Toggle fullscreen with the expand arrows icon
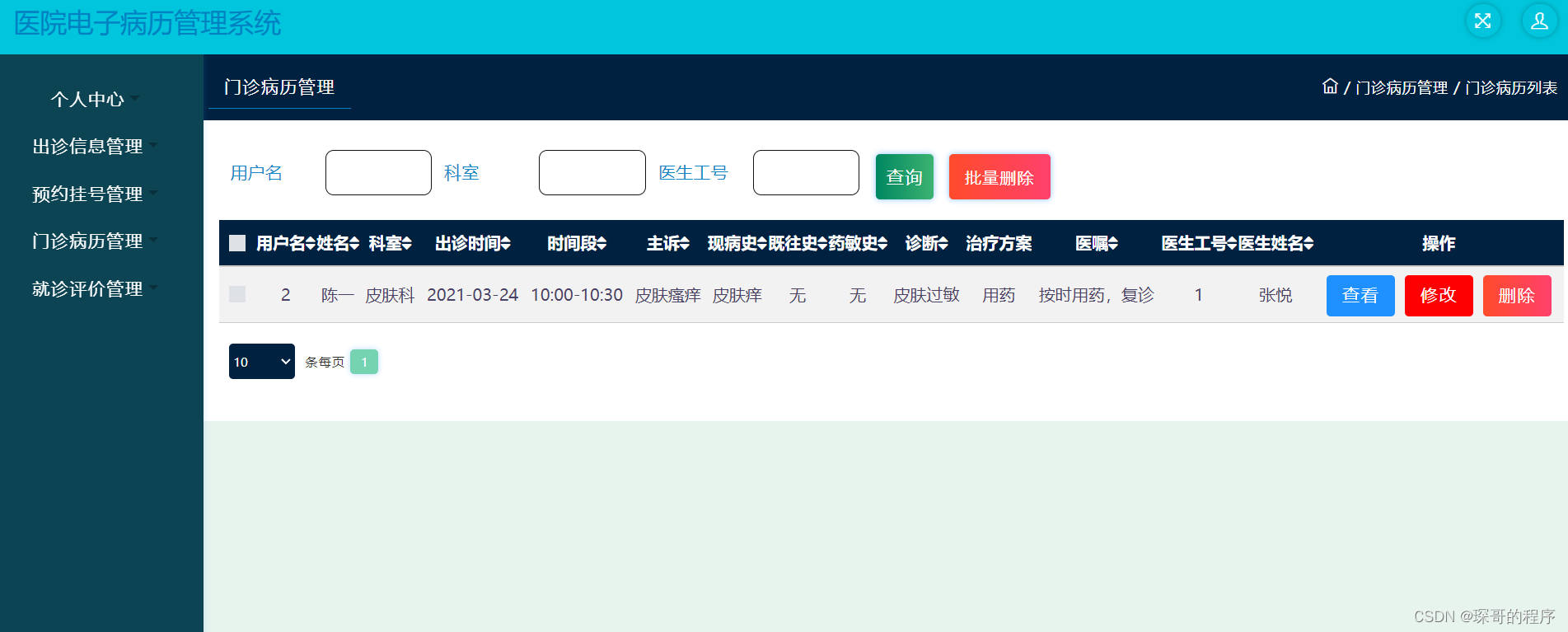Screen dimensions: 1568x632 (x=1482, y=21)
